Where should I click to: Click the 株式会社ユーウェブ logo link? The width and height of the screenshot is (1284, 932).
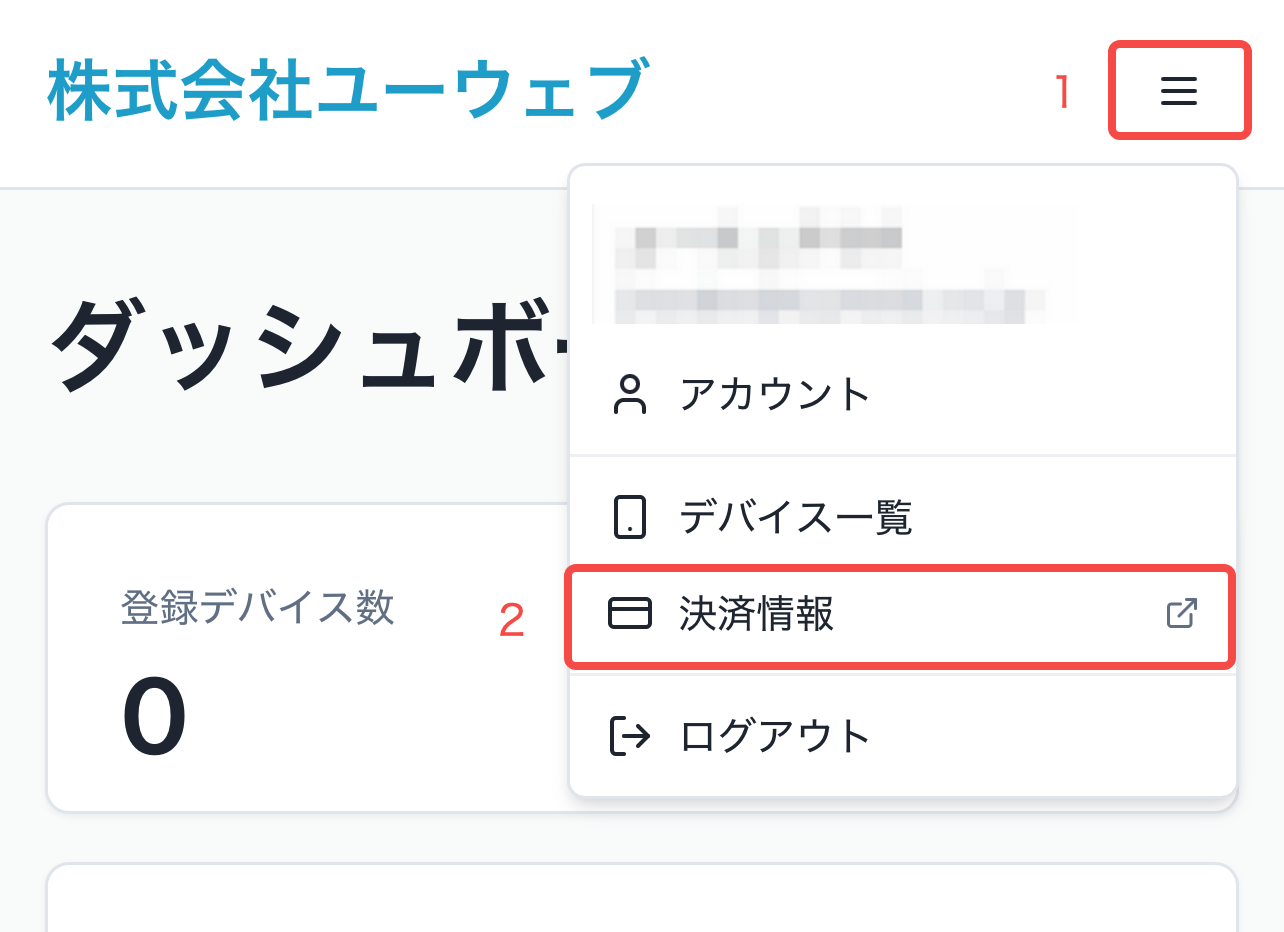click(x=346, y=91)
